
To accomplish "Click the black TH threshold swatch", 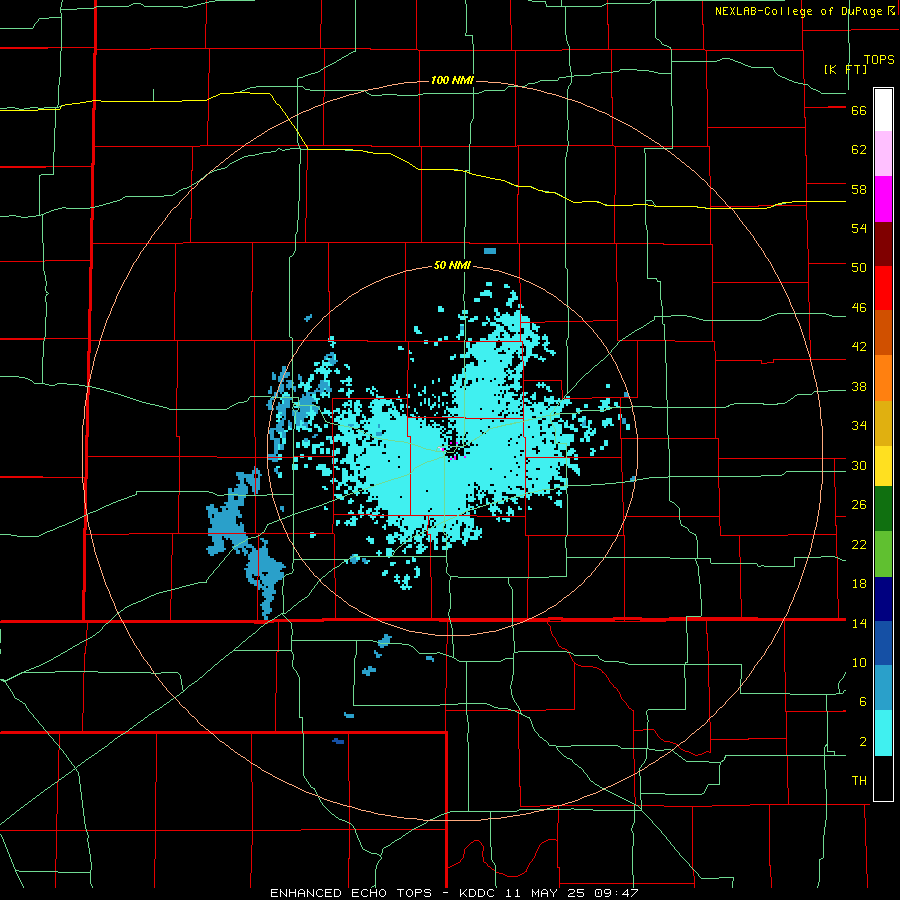I will point(883,778).
